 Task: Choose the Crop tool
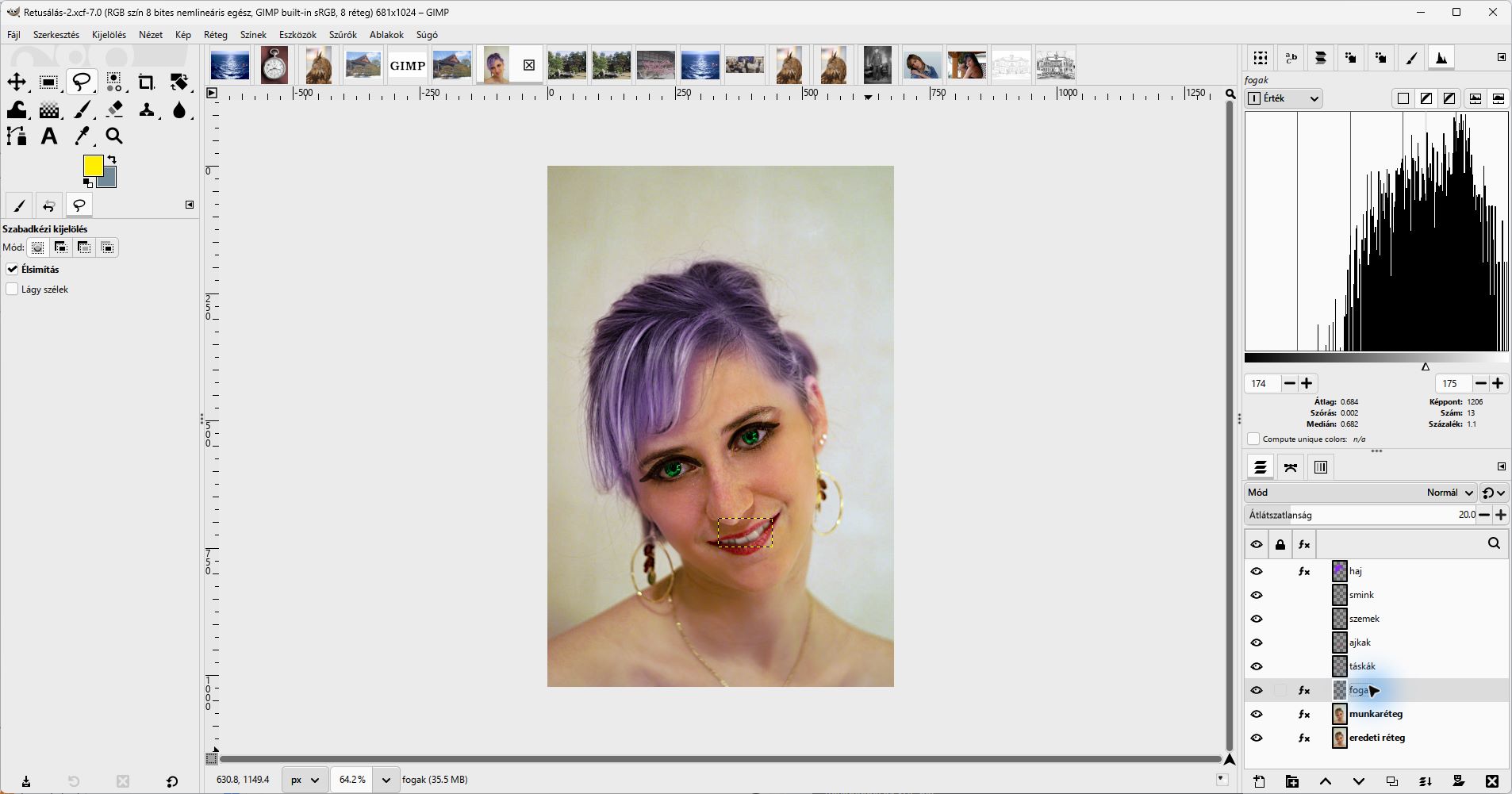[x=147, y=82]
